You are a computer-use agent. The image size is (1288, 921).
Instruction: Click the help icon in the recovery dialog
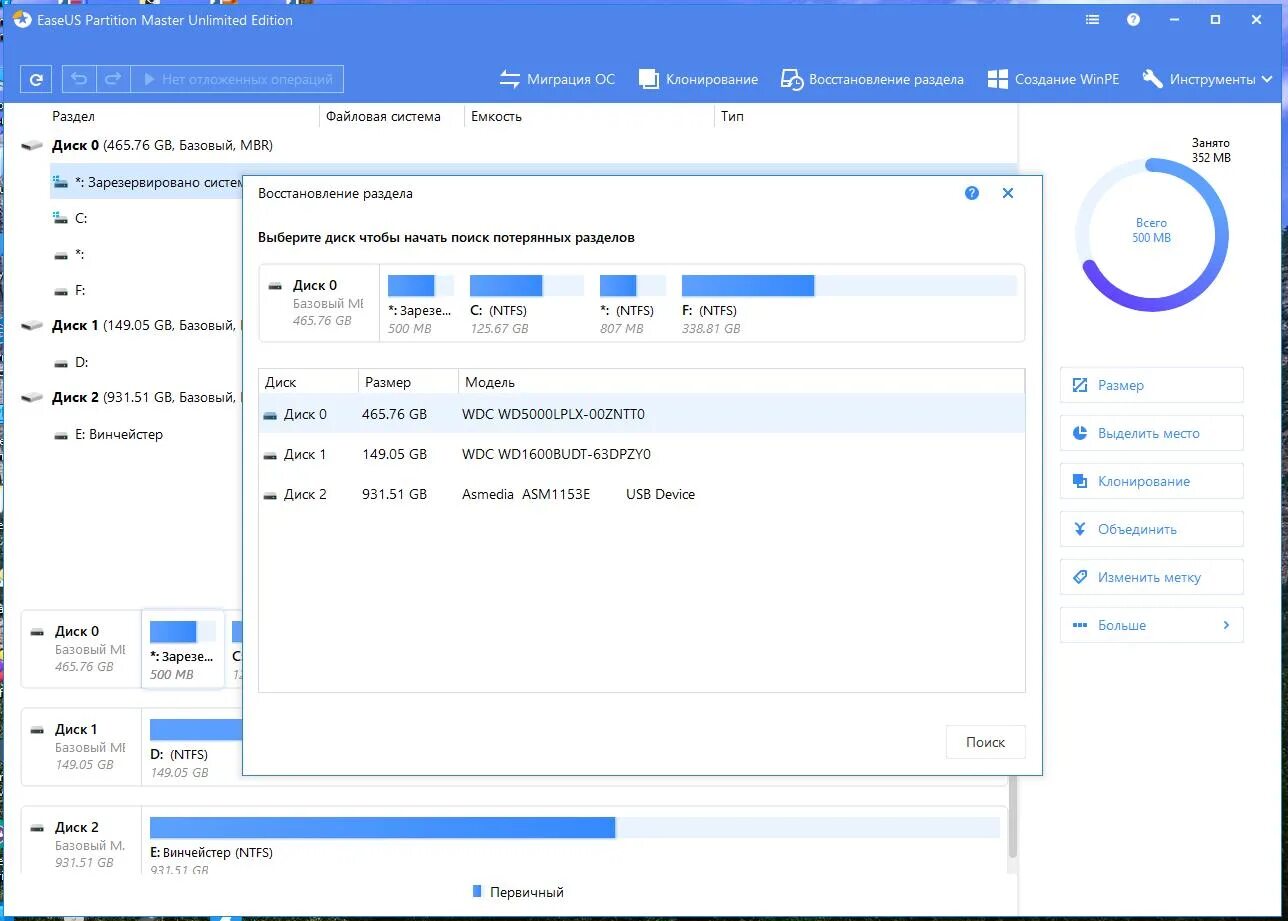click(972, 193)
